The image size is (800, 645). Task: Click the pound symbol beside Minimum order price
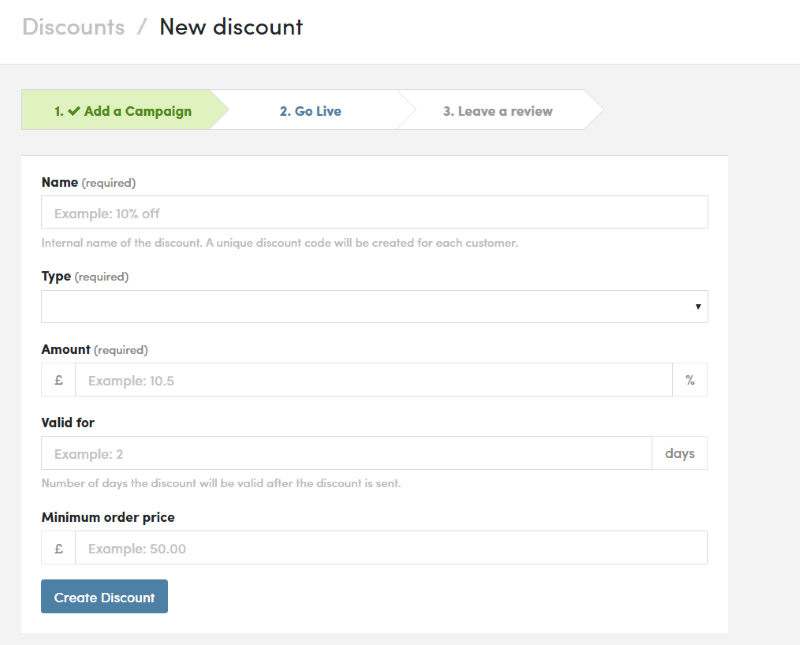coord(58,548)
